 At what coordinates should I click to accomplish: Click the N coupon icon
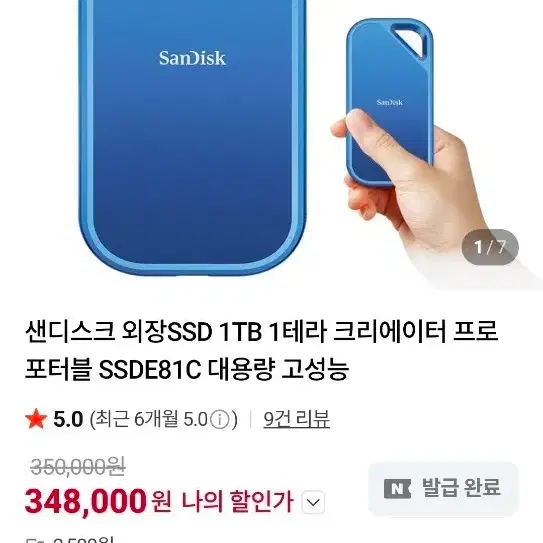click(x=397, y=489)
